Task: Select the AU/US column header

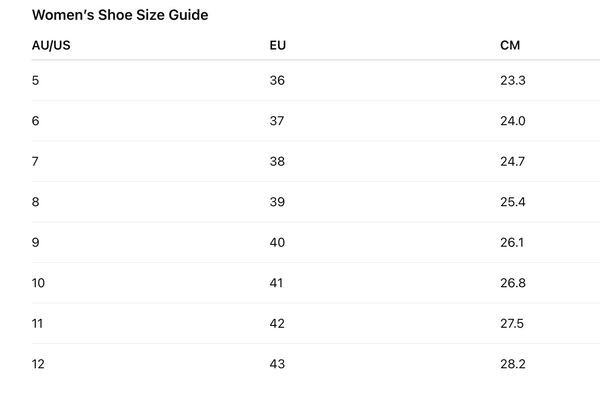Action: pyautogui.click(x=51, y=45)
